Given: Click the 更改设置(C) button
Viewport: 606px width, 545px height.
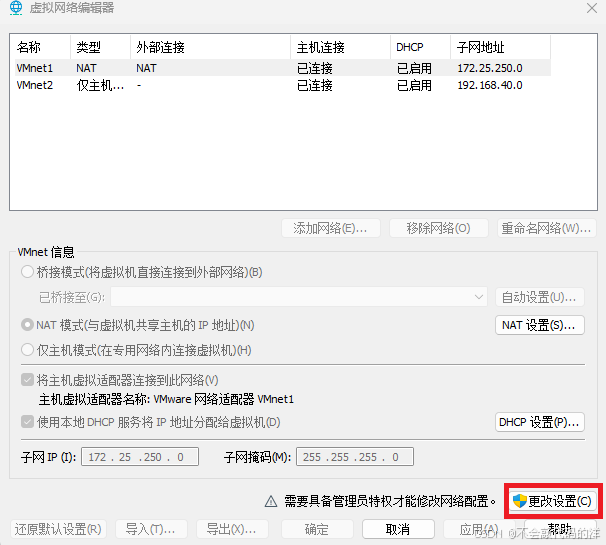Looking at the screenshot, I should (553, 501).
